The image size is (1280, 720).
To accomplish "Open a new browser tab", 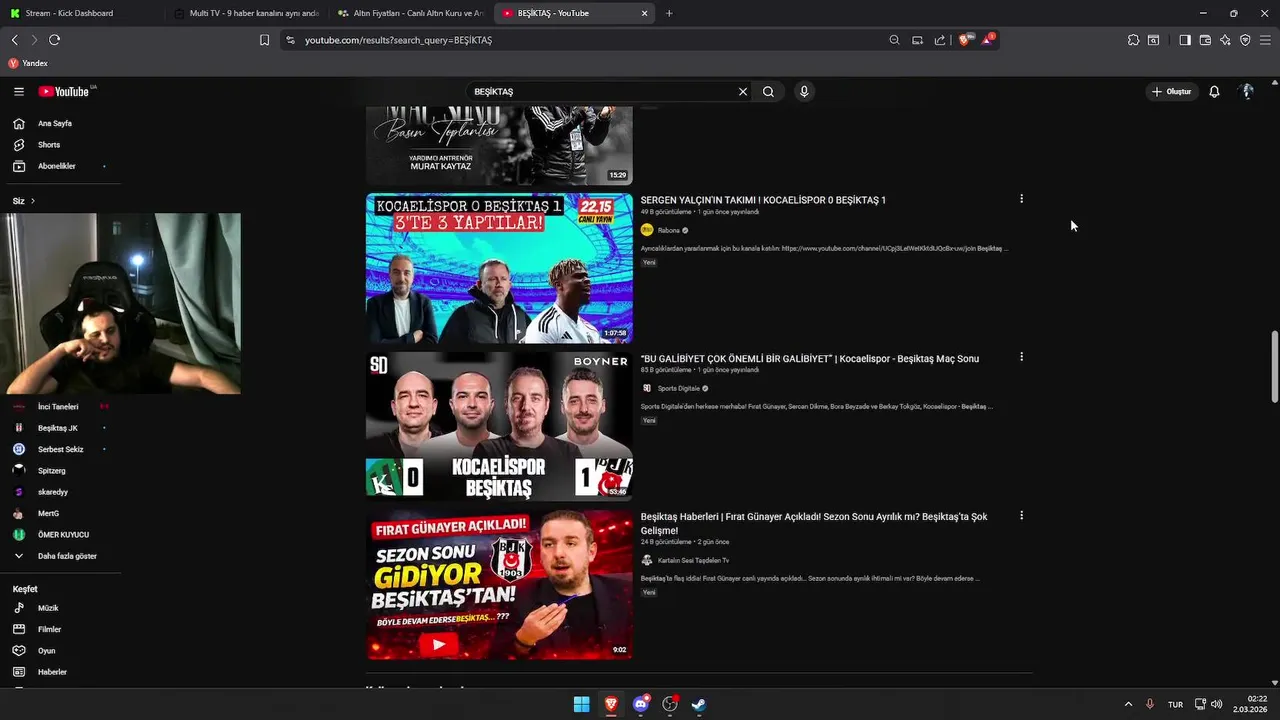I will point(669,13).
